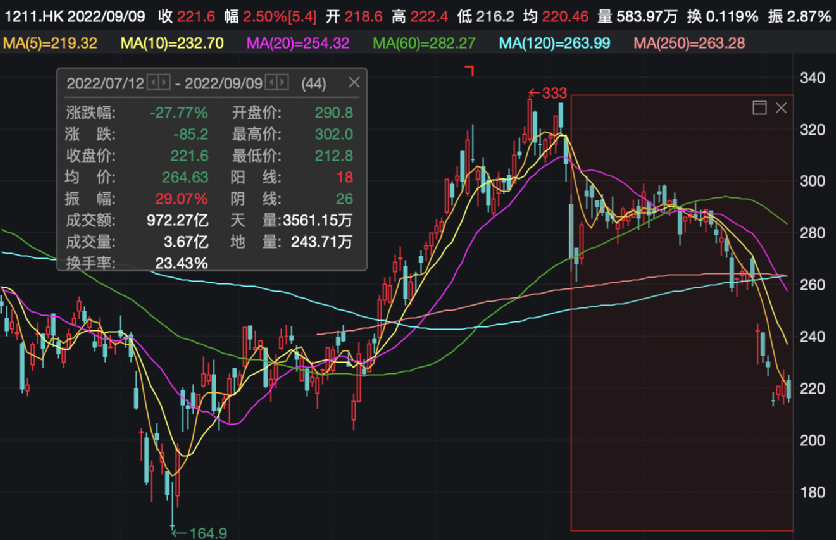The width and height of the screenshot is (836, 540).
Task: Step end date 2022/09/09 forward
Action: [280, 83]
